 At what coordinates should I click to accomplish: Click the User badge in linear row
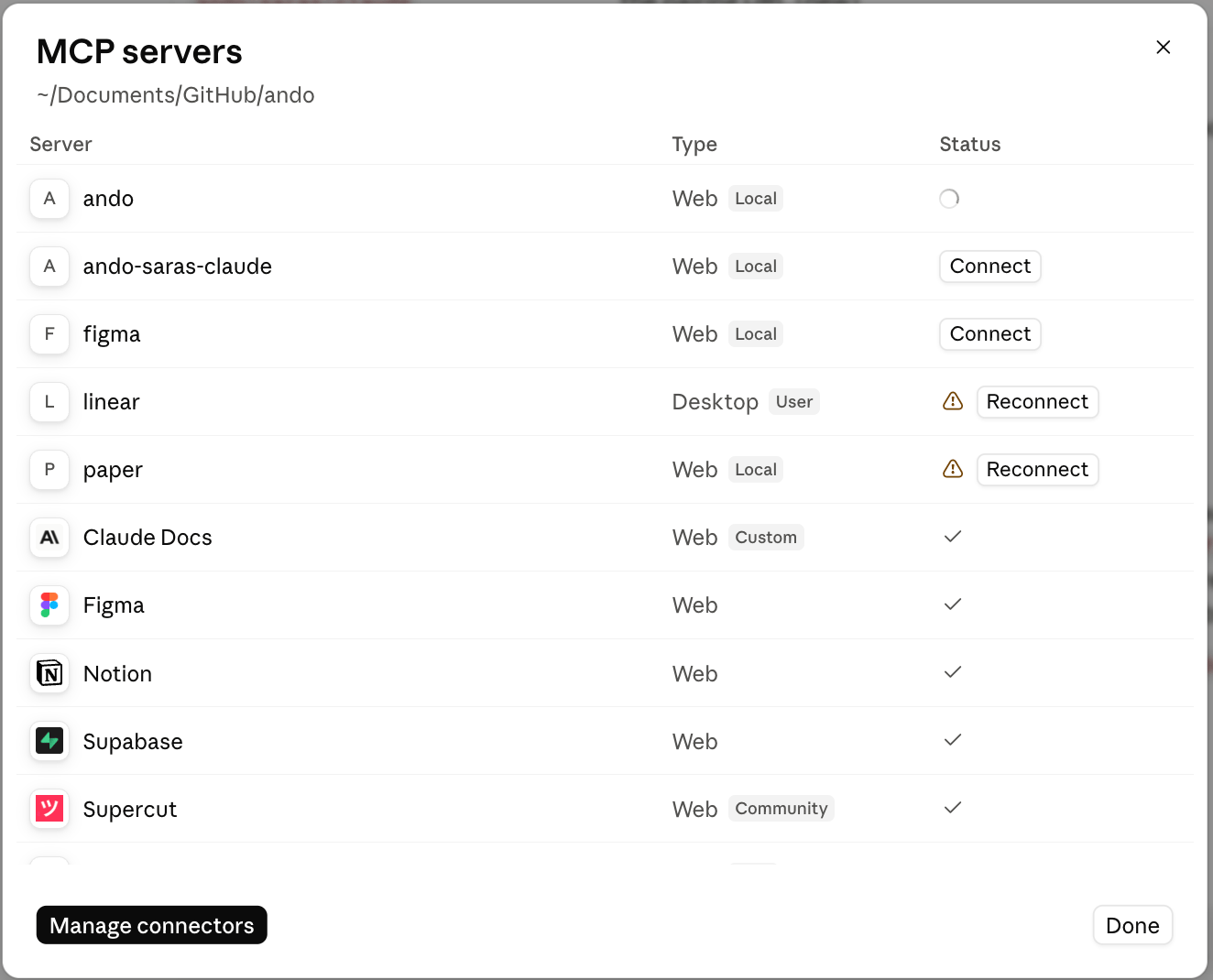pyautogui.click(x=794, y=402)
